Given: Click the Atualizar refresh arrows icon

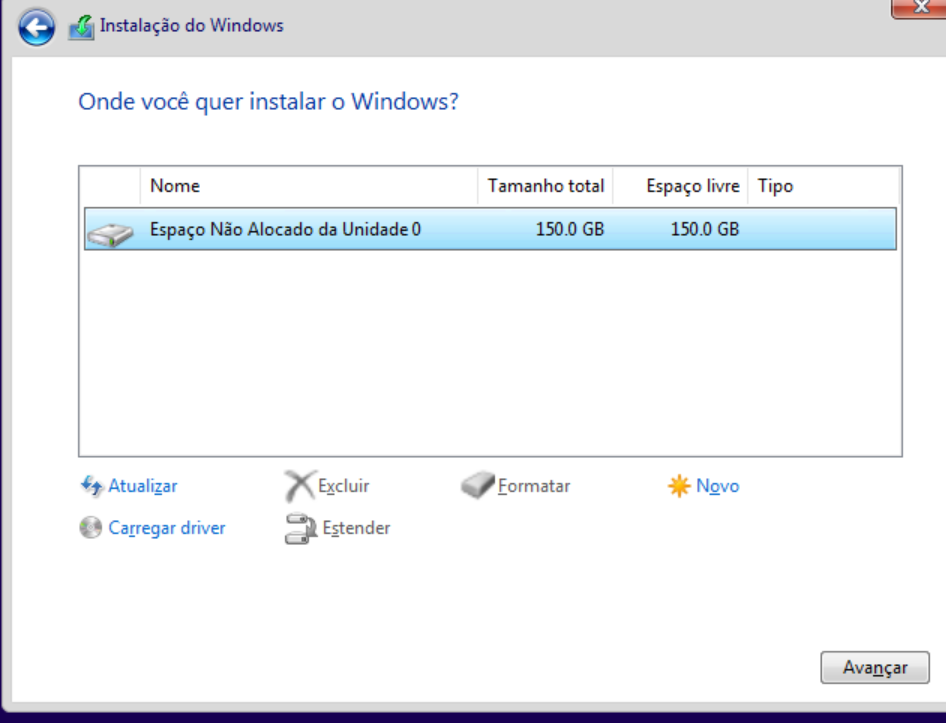Looking at the screenshot, I should (92, 486).
